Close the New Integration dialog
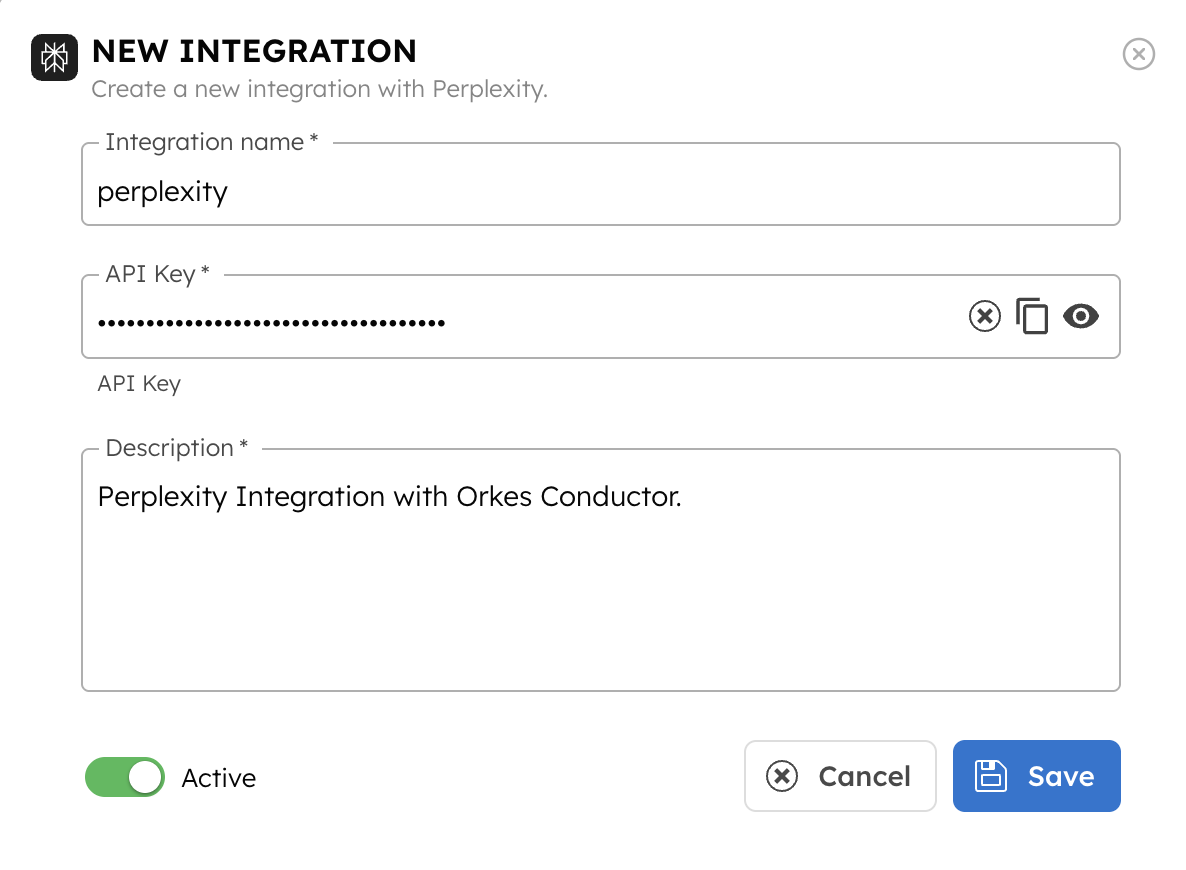Image resolution: width=1186 pixels, height=870 pixels. pyautogui.click(x=1138, y=54)
